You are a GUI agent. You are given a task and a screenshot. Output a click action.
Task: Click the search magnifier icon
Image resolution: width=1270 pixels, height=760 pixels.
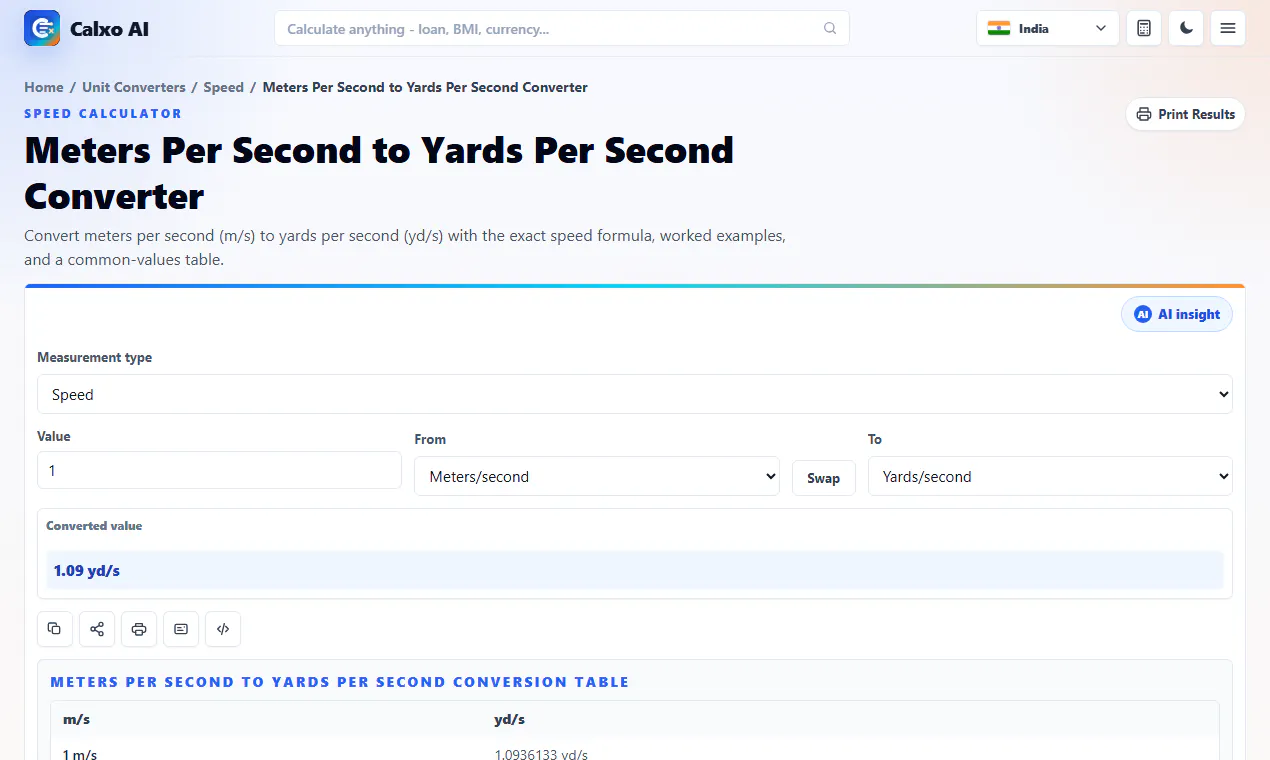[830, 29]
